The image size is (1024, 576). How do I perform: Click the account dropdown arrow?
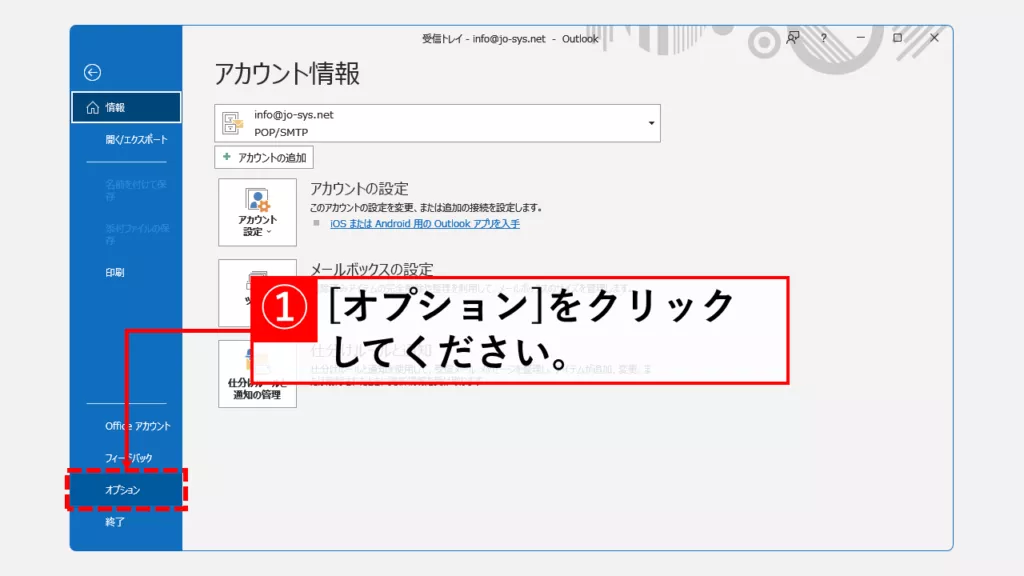coord(651,123)
